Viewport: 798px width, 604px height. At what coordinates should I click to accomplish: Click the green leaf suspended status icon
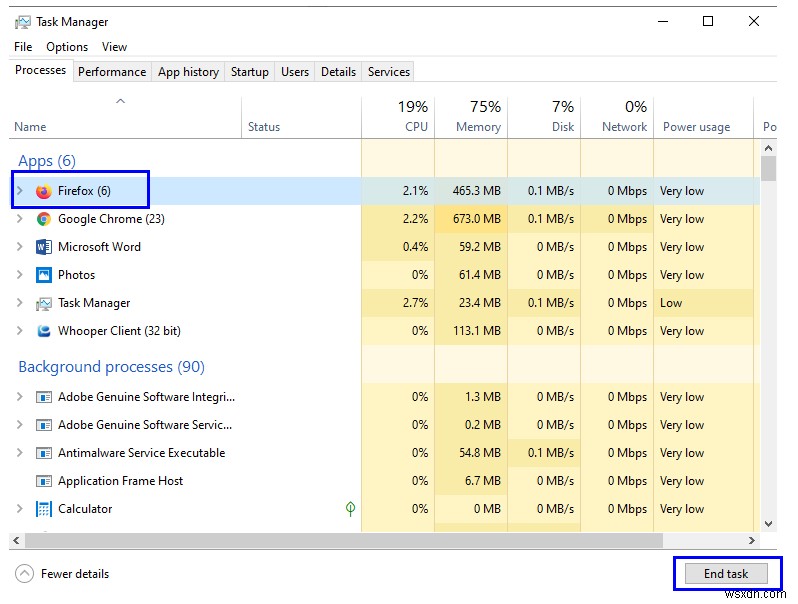[x=350, y=508]
